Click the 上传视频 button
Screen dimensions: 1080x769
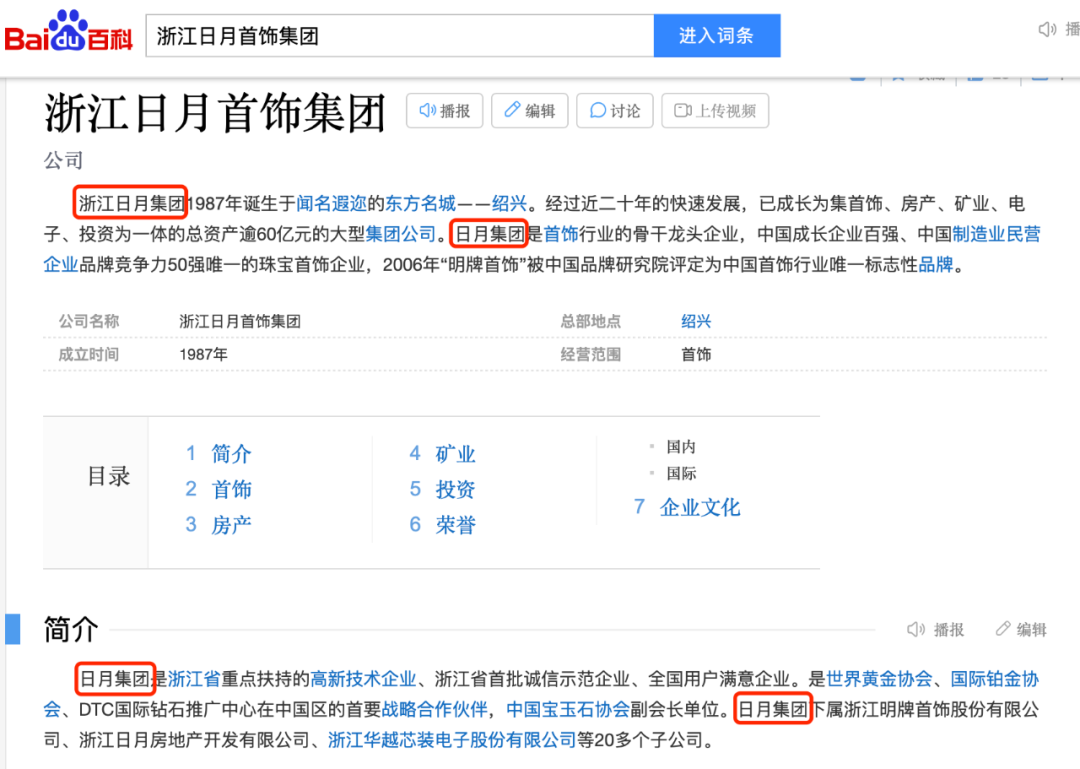click(715, 111)
